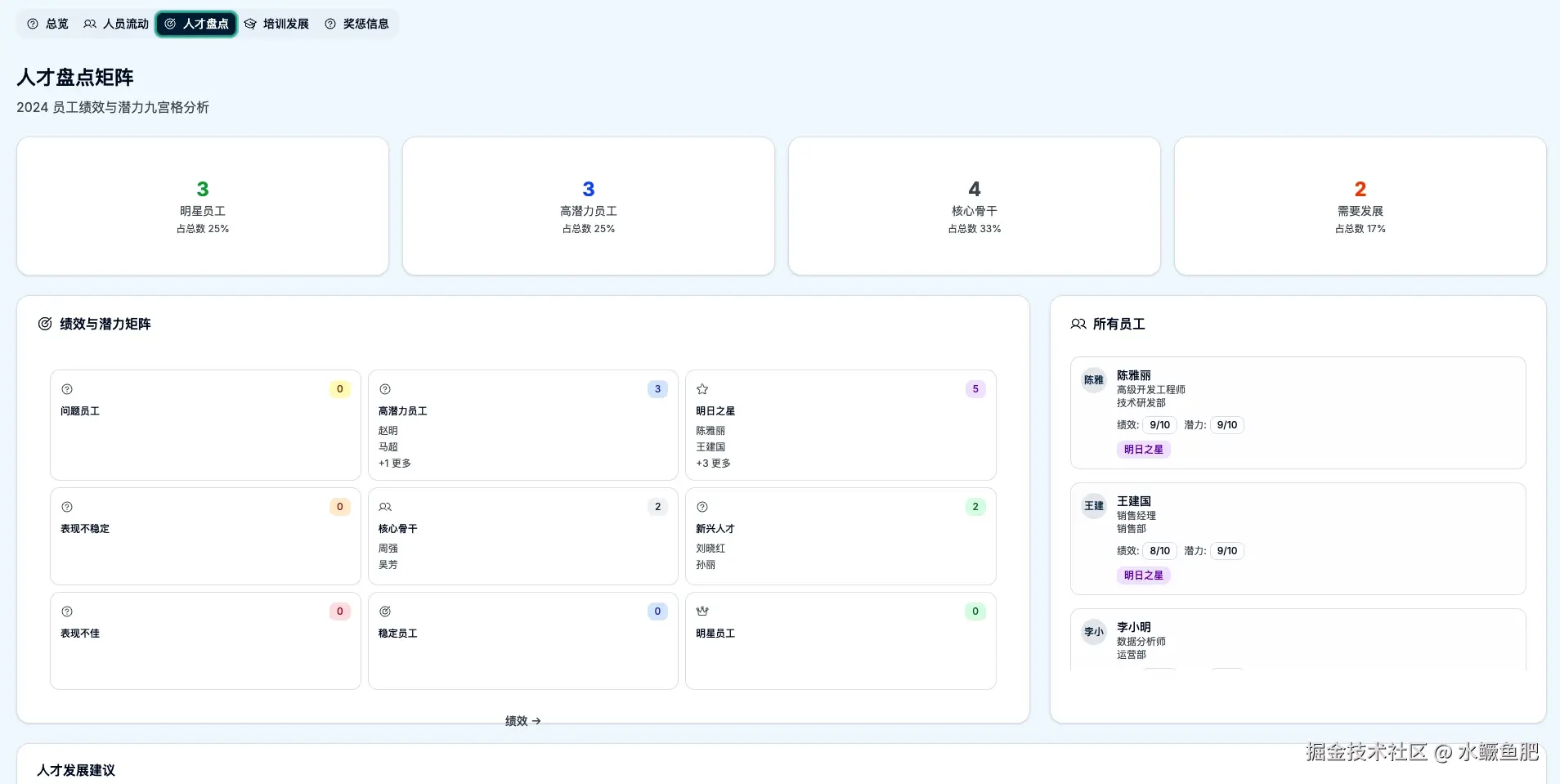Click the target icon on 稳定员工 cell
Image resolution: width=1560 pixels, height=784 pixels.
tap(385, 611)
